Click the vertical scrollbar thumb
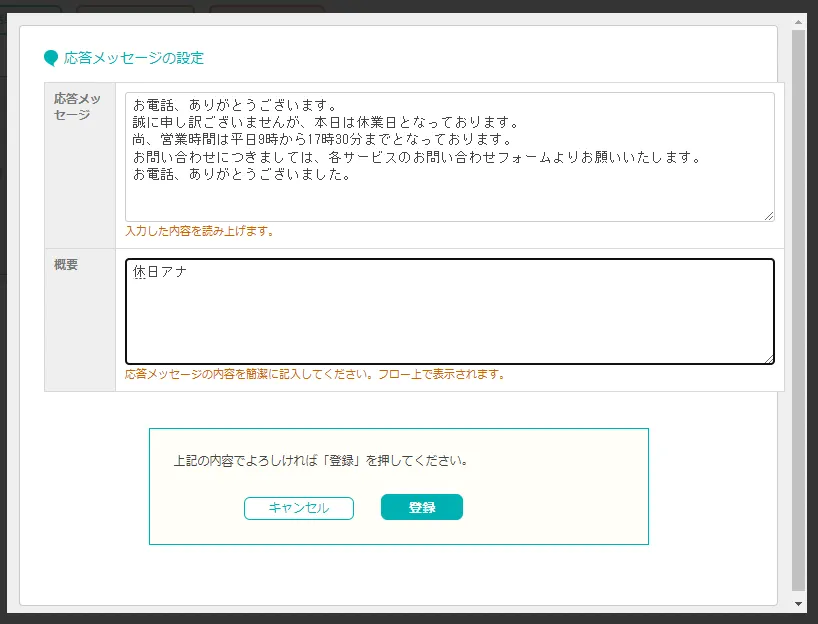Image resolution: width=818 pixels, height=624 pixels. coord(798,310)
